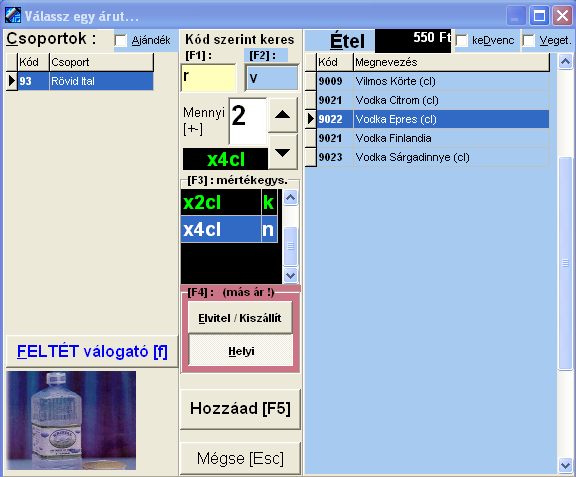Viewport: 576px width, 477px height.
Task: Enable the keDvenc checkbox
Action: (461, 40)
